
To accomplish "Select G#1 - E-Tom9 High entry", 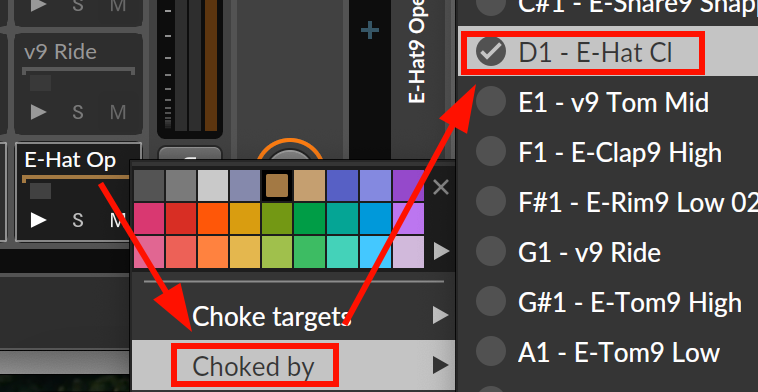I will [608, 302].
